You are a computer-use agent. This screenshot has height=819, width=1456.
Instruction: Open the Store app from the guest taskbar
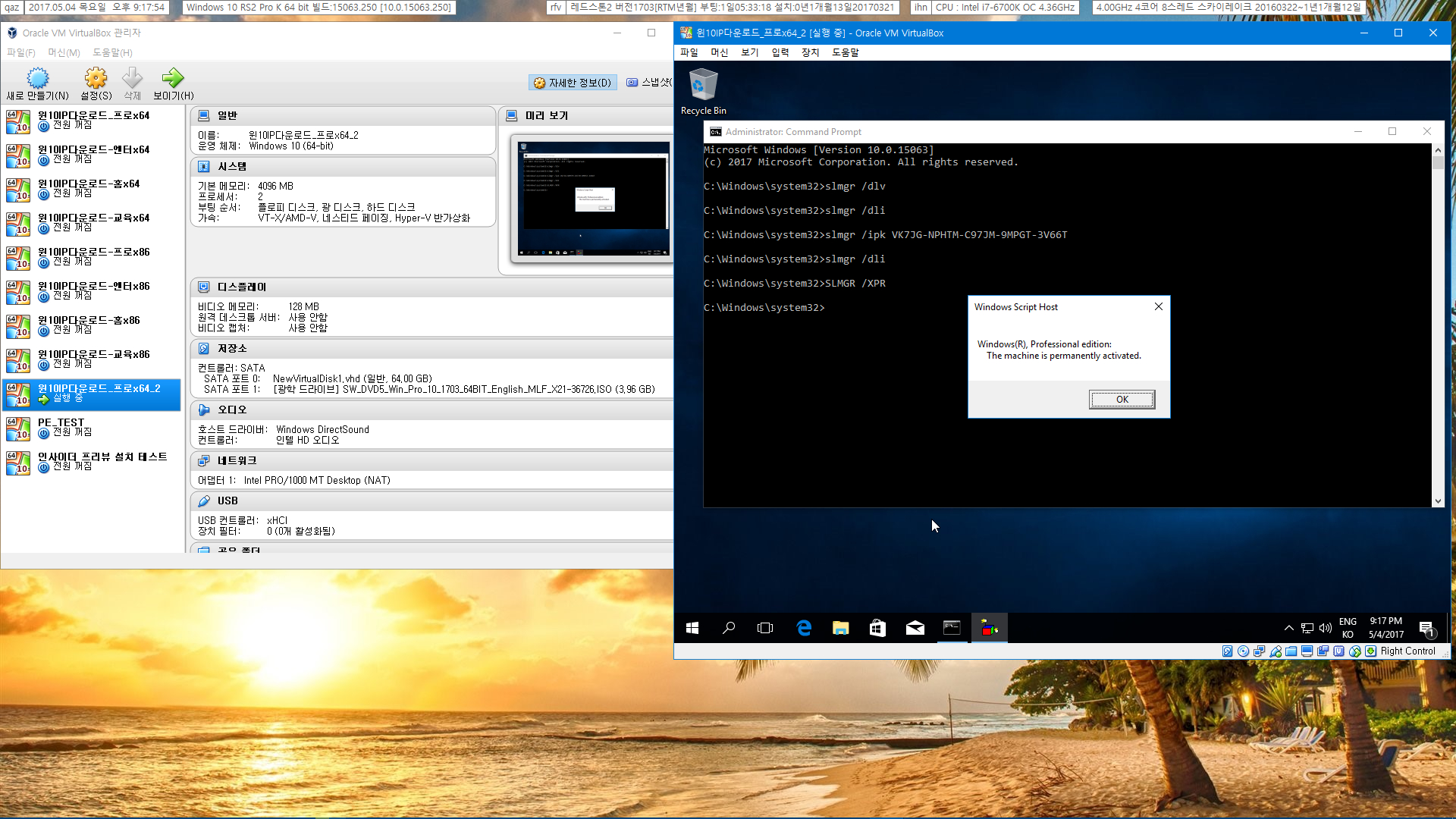[x=877, y=628]
